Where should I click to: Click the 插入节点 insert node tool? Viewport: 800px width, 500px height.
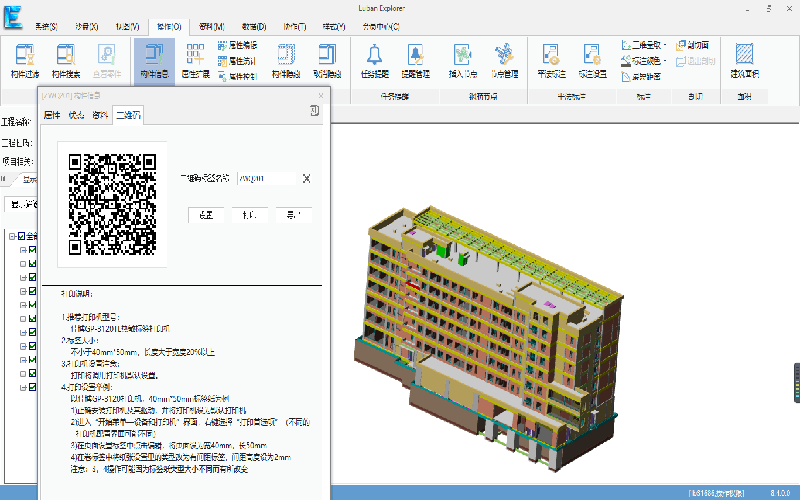tap(463, 61)
